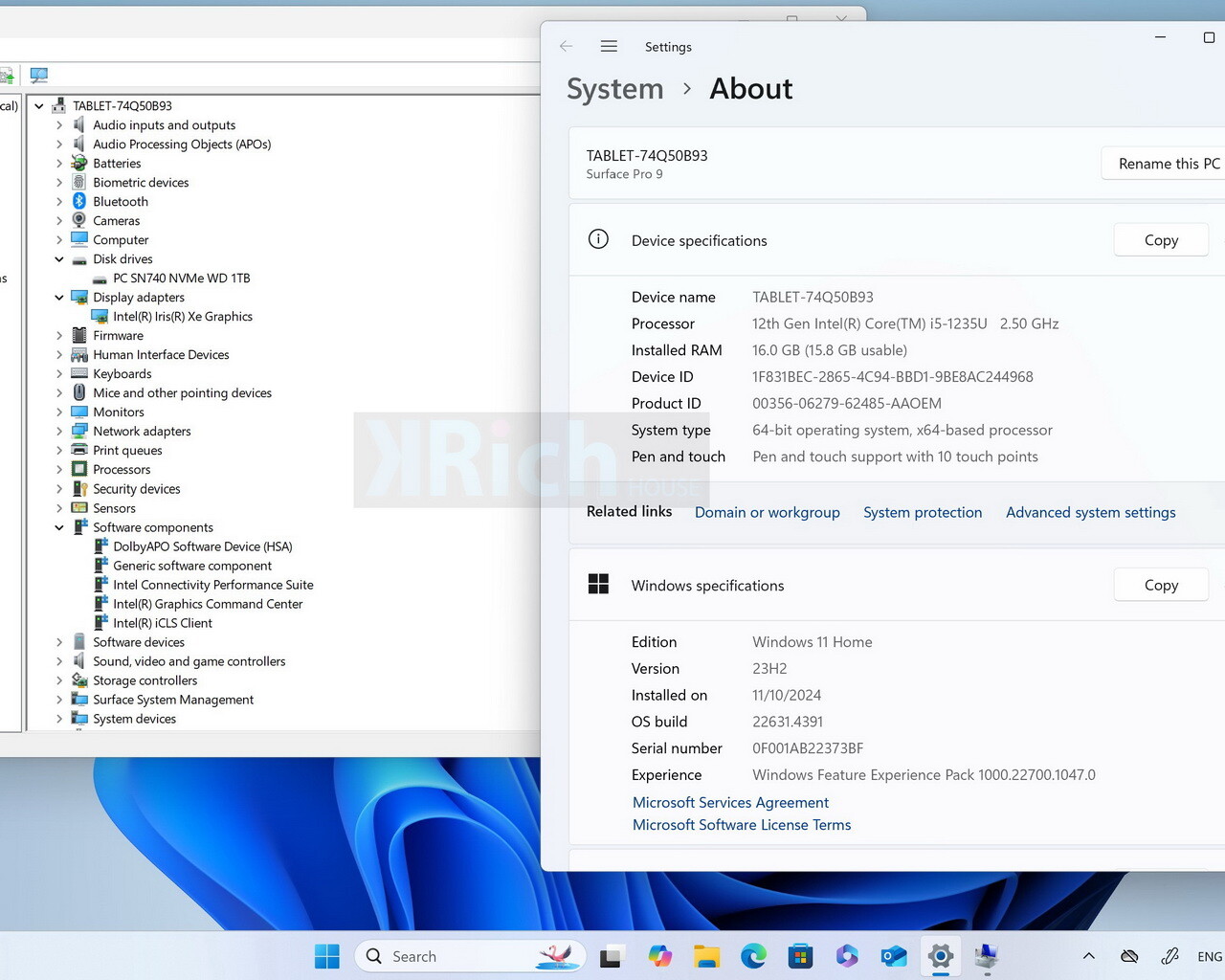Select DolbyAPO Software Device (HSA)
1225x980 pixels.
203,546
